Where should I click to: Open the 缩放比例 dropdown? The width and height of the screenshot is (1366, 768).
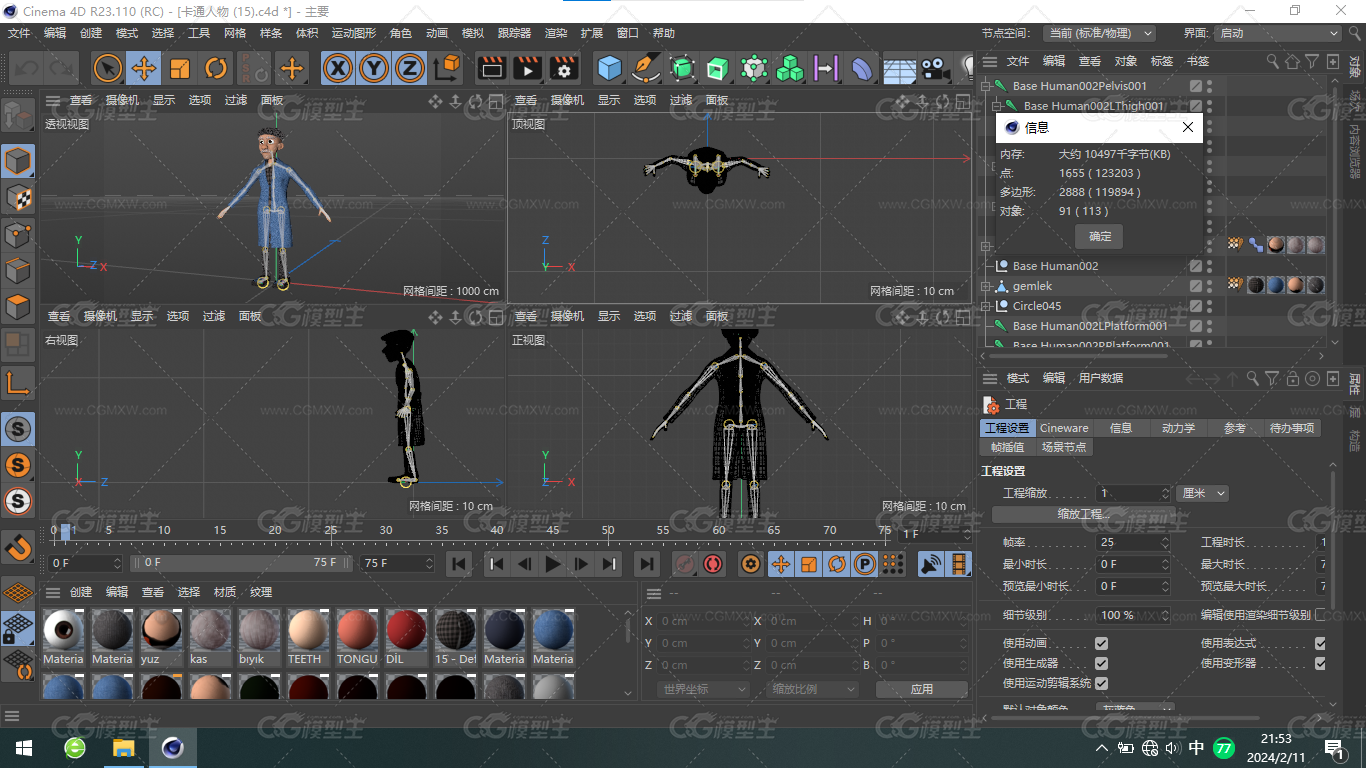pos(814,689)
